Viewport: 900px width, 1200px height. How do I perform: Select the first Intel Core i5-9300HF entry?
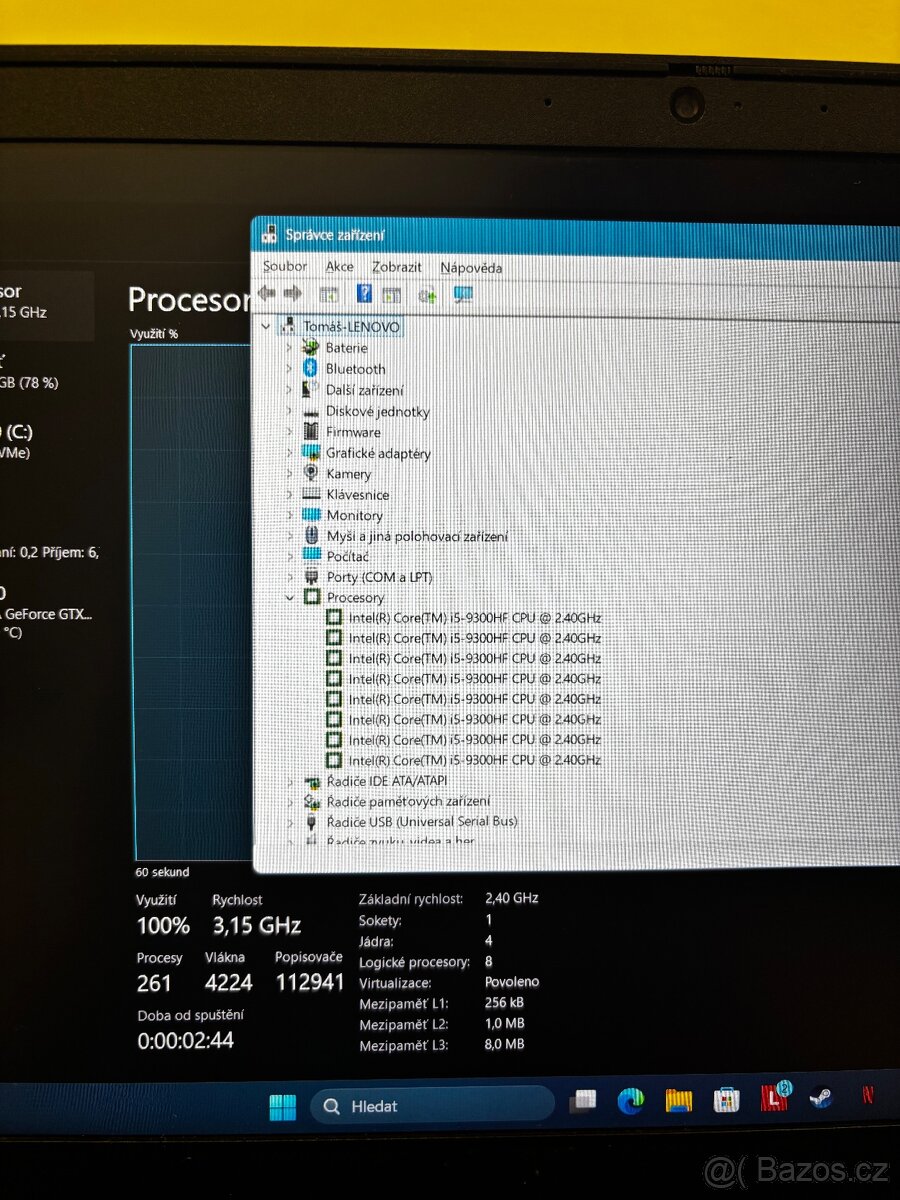click(x=470, y=617)
